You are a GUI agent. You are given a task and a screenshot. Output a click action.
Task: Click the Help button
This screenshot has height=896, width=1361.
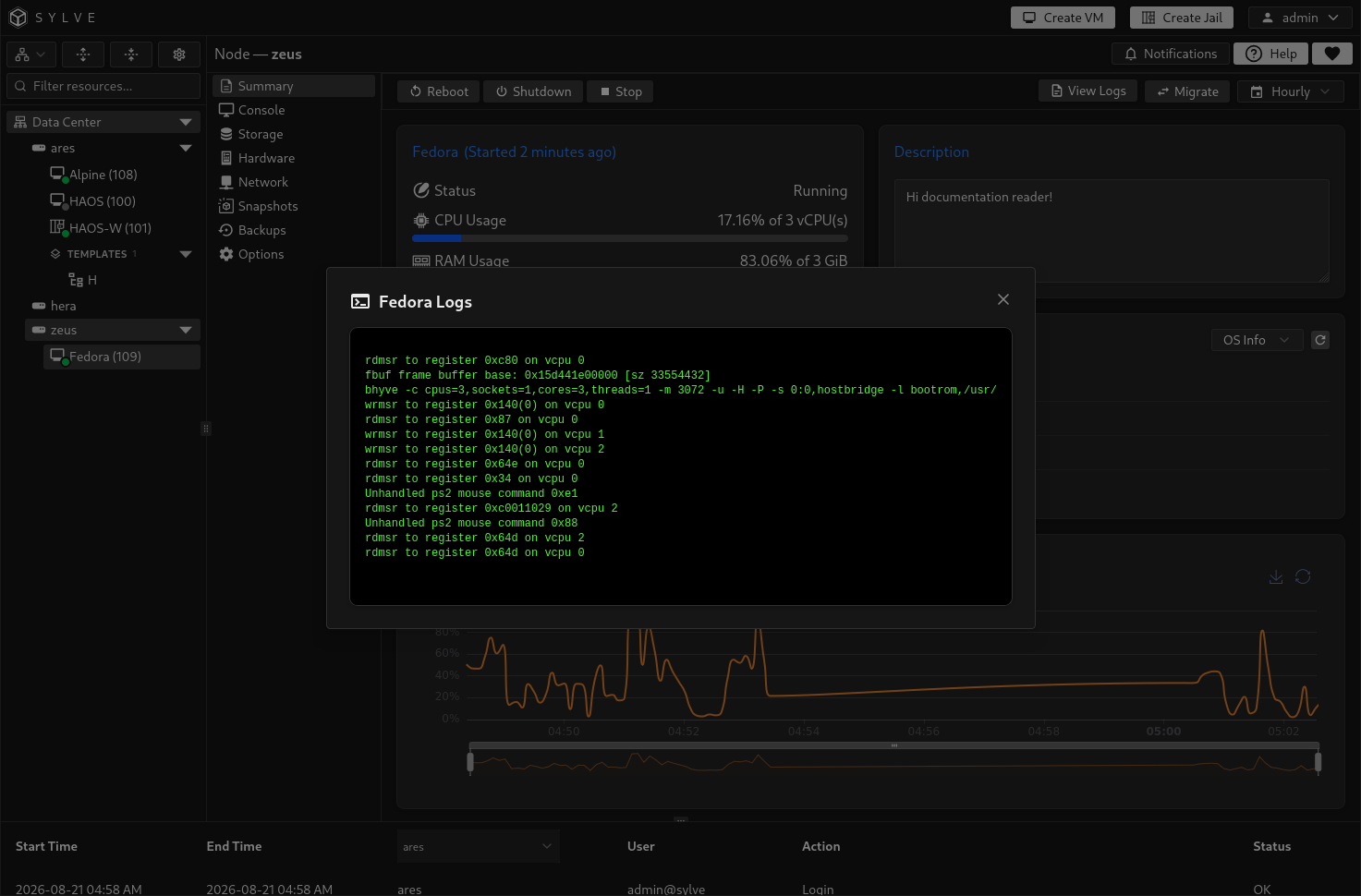[x=1271, y=54]
